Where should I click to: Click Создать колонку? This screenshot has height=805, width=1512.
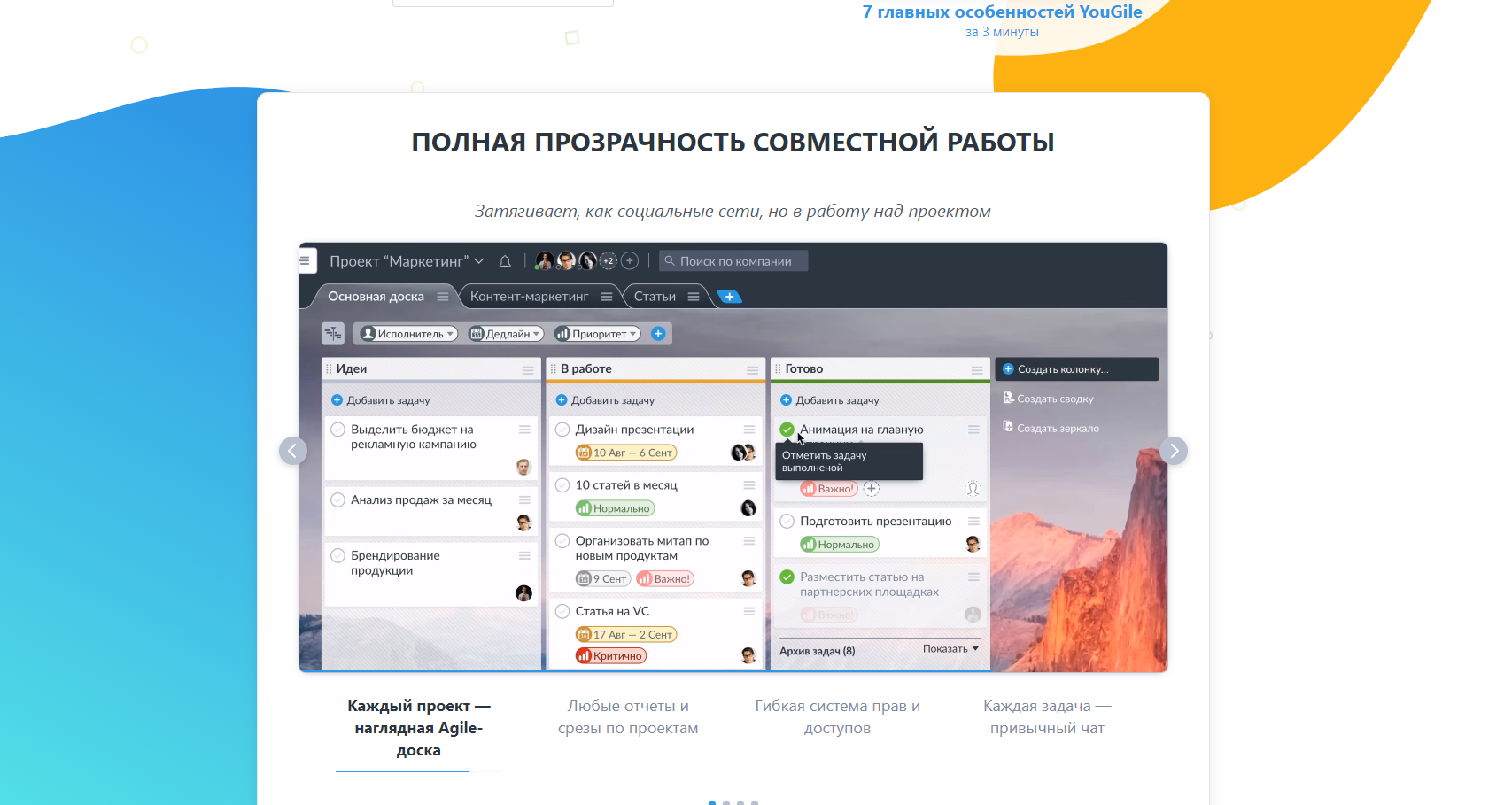click(x=1077, y=369)
